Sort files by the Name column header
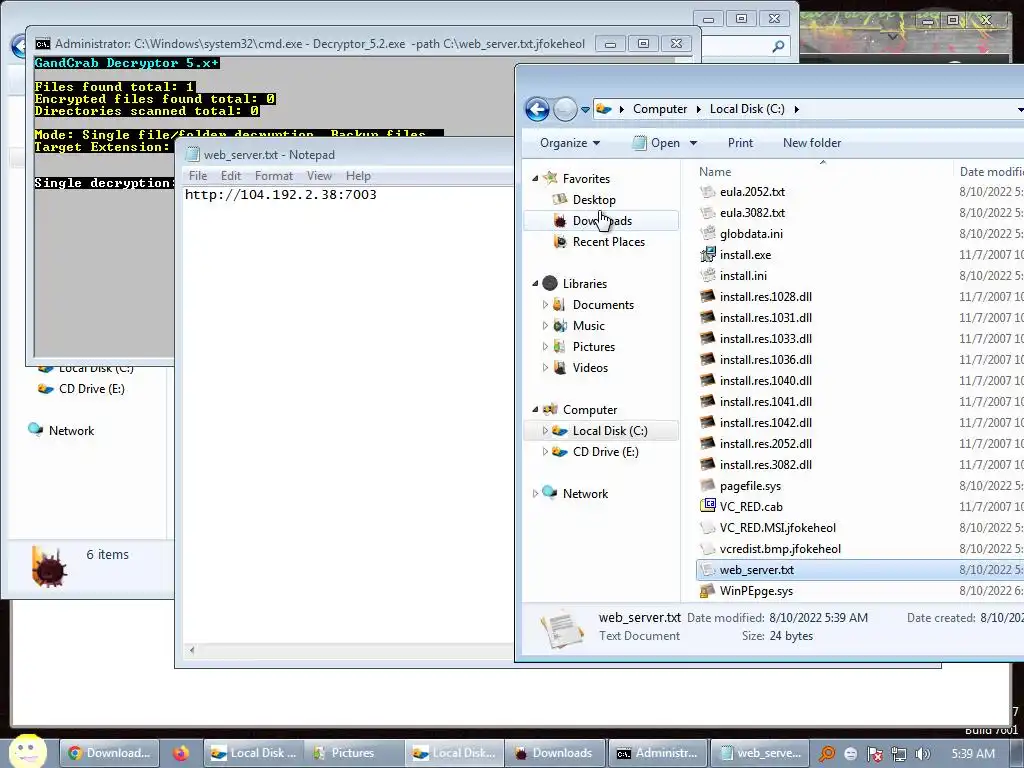Image resolution: width=1024 pixels, height=768 pixels. [715, 172]
